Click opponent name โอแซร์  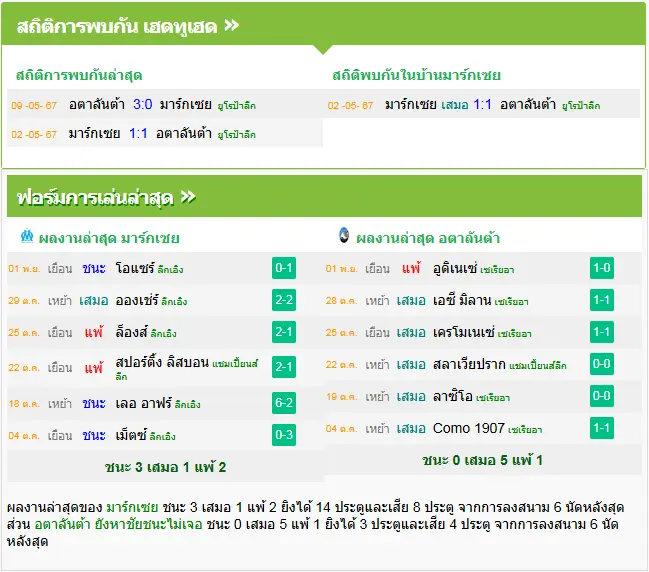pos(135,268)
